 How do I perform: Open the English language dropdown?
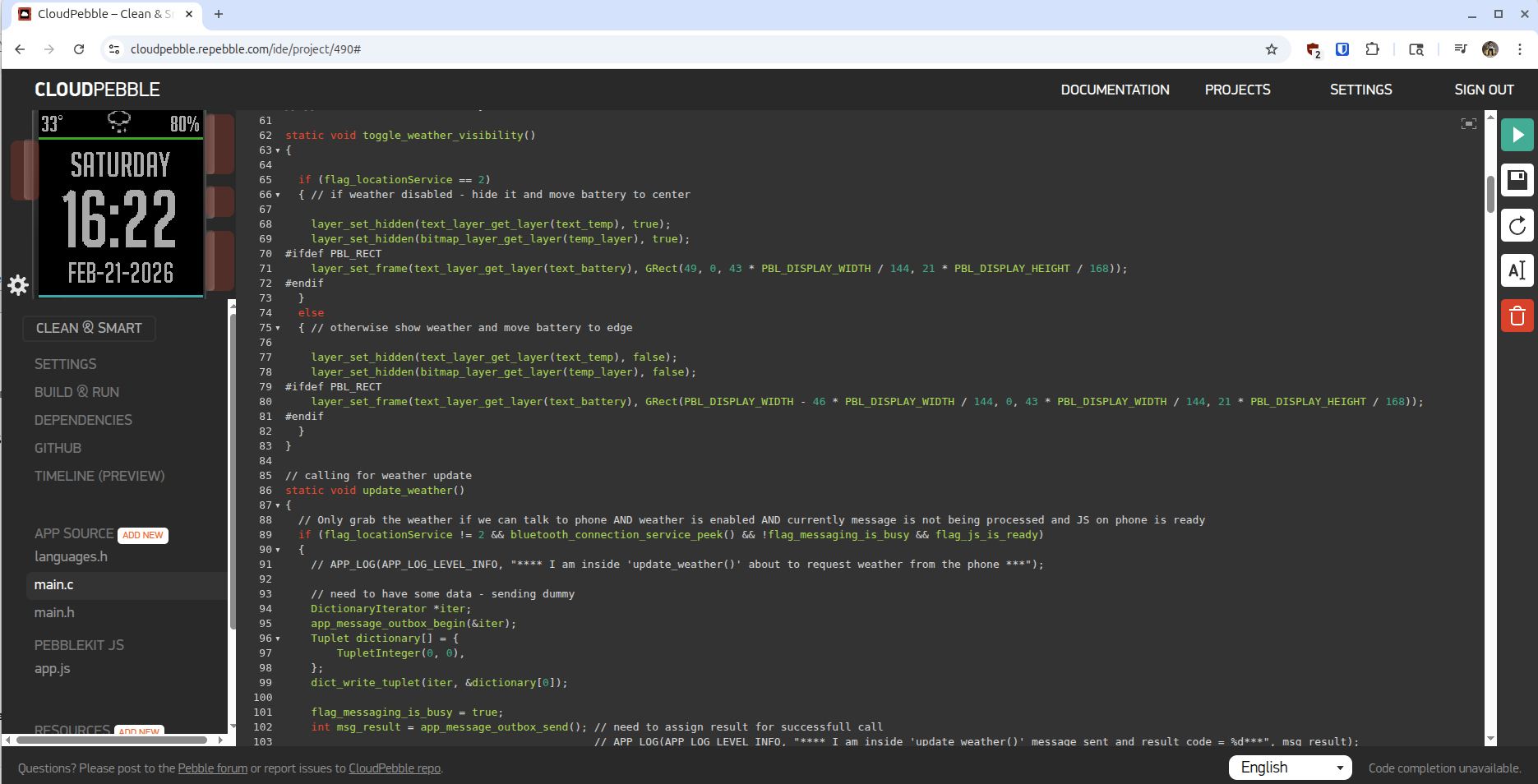pos(1290,768)
